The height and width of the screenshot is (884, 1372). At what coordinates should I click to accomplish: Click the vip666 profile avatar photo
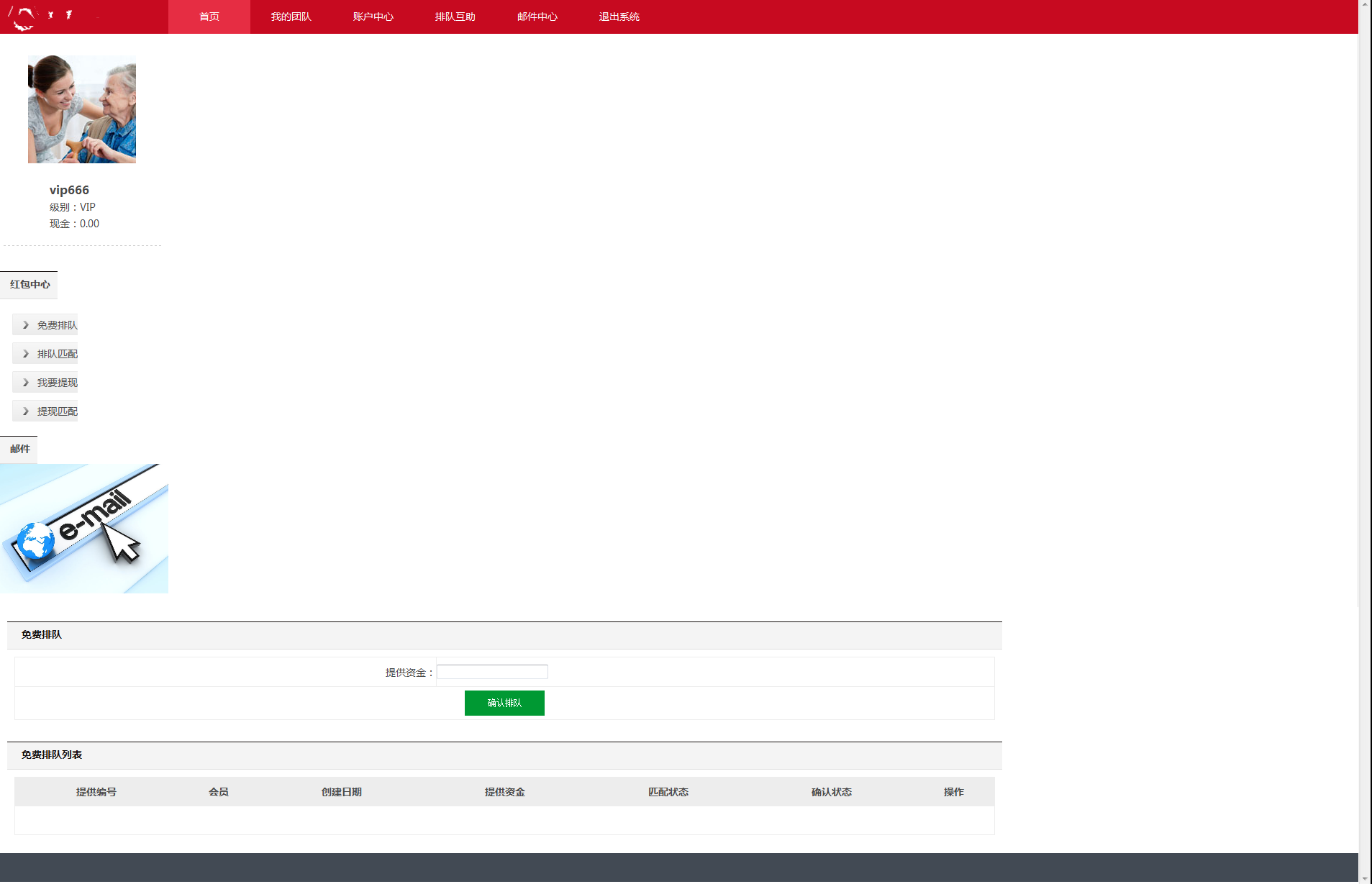point(82,109)
